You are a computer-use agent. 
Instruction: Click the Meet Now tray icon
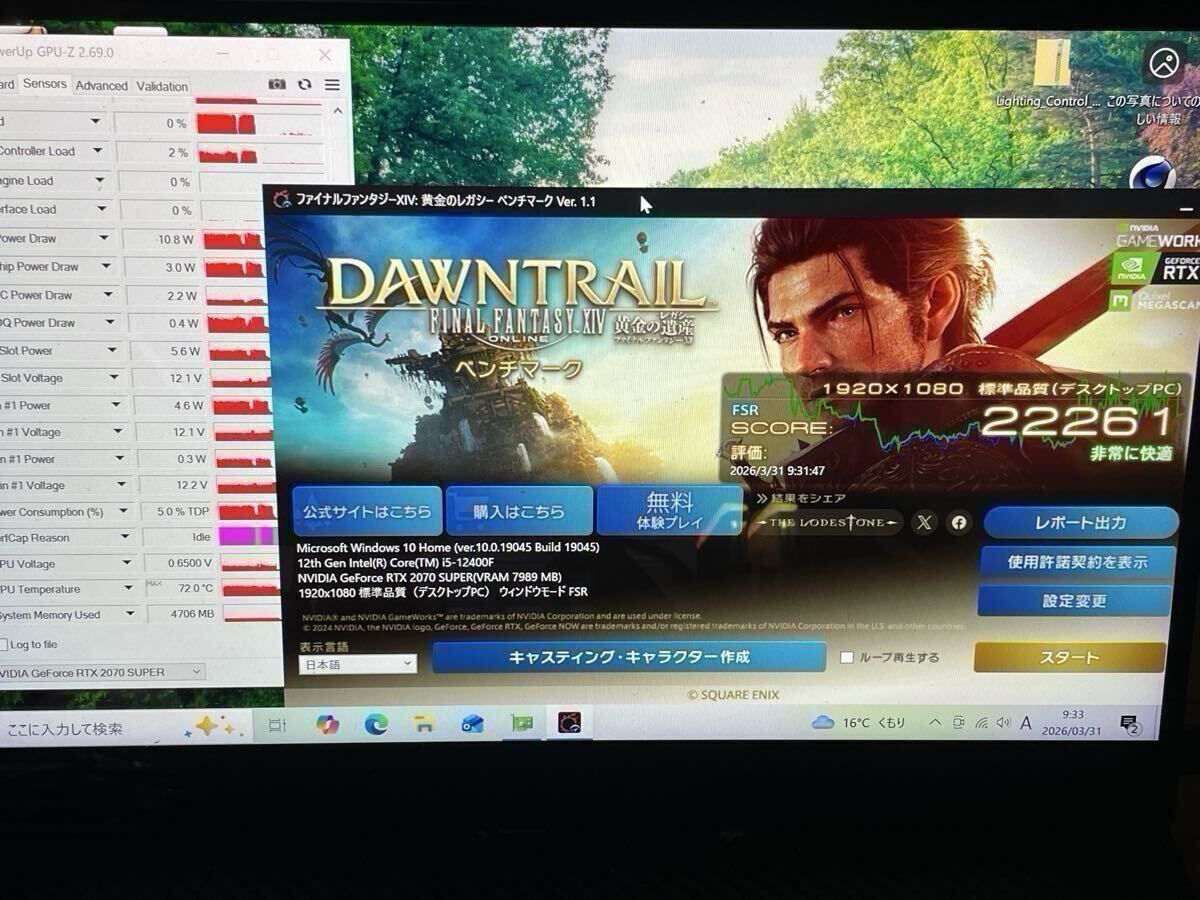(958, 723)
